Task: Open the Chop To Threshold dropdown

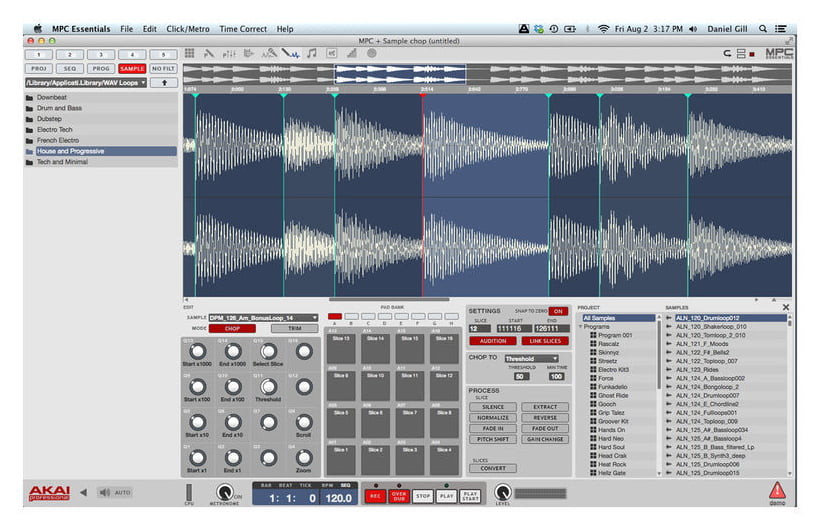Action: tap(531, 359)
